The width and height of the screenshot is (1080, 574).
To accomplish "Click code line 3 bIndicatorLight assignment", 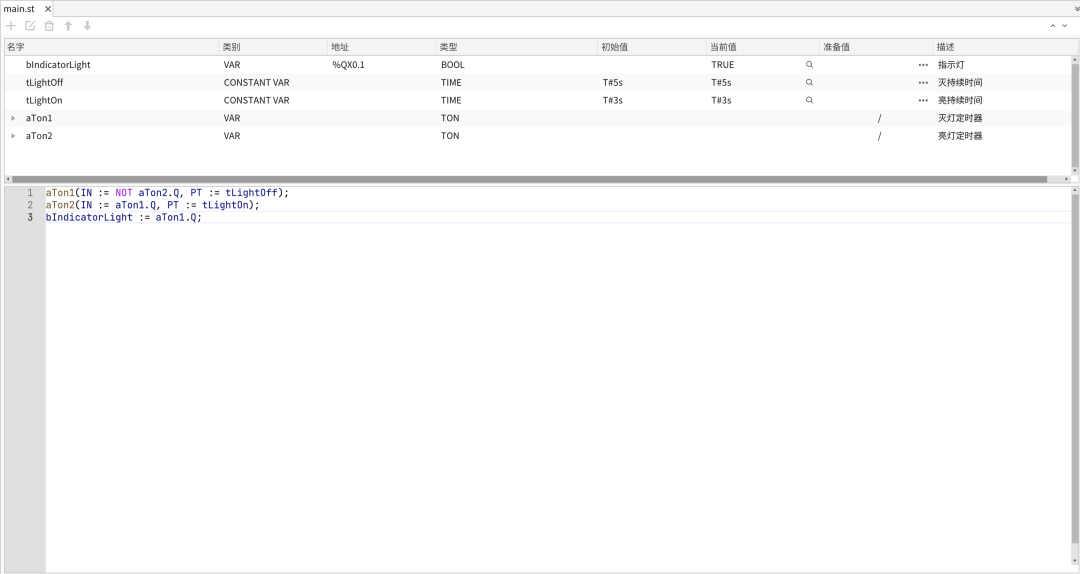I will 124,218.
